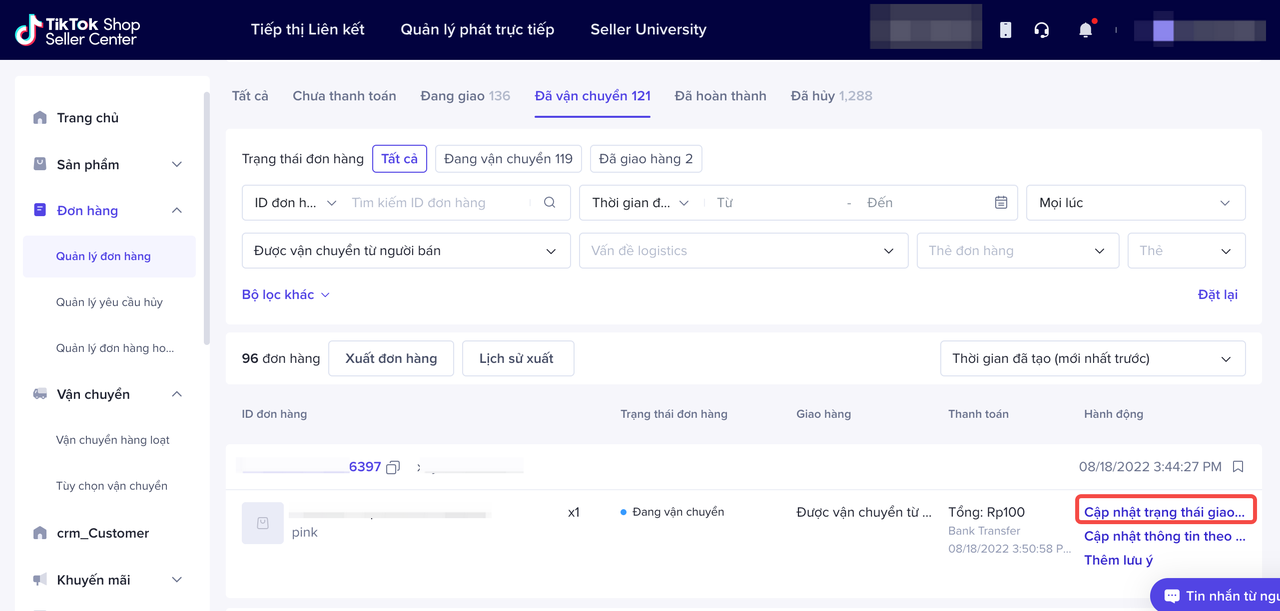Screen dimensions: 1280x611
Task: Click the search magnifier in order ID field
Action: point(549,203)
